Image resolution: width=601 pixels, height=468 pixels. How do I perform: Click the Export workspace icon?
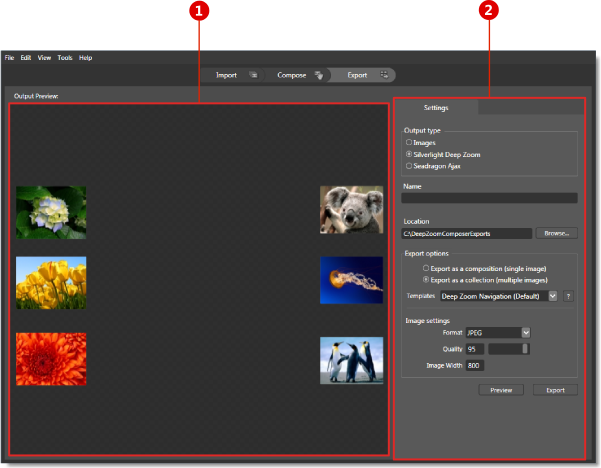(x=384, y=75)
